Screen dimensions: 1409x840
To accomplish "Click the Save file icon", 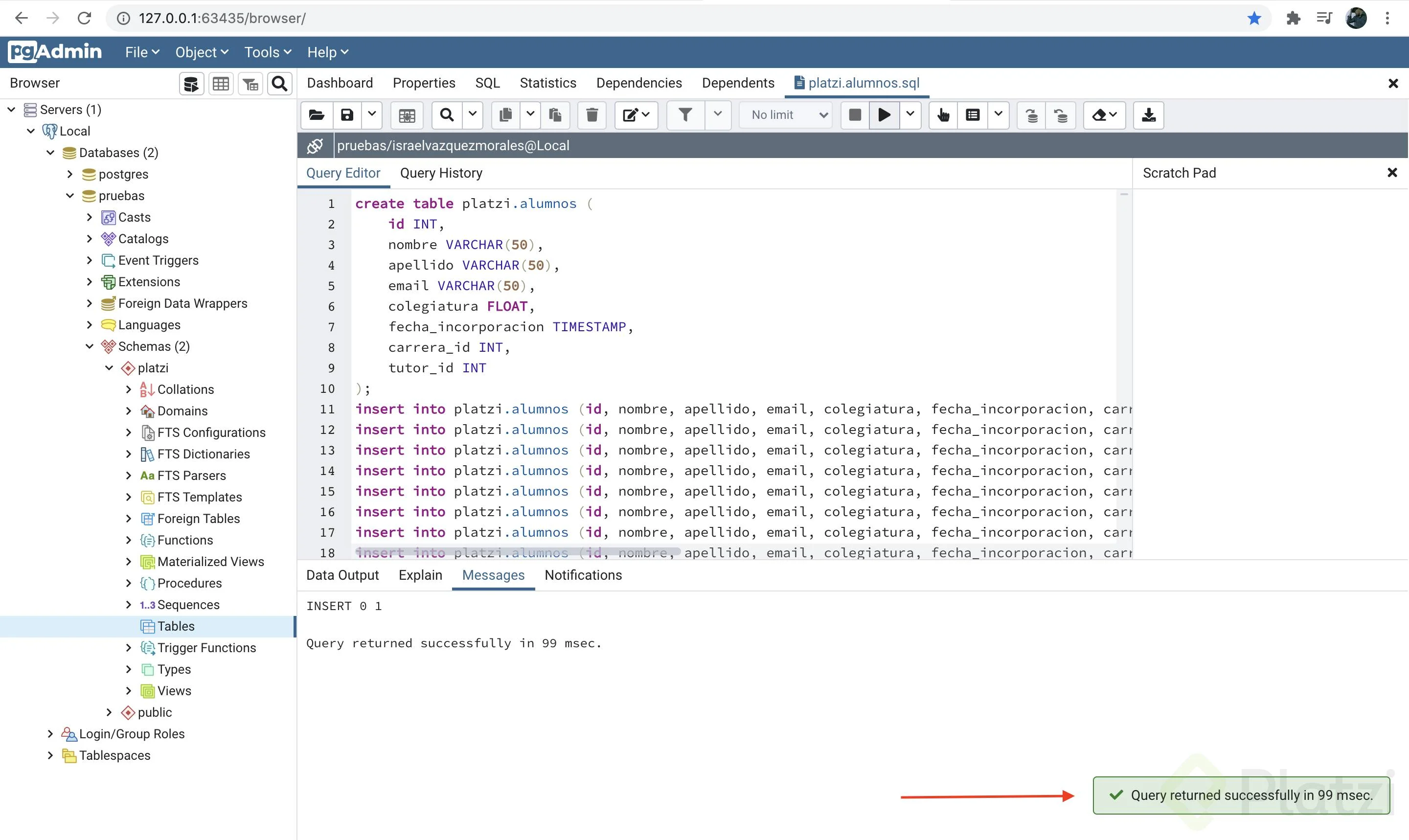I will (347, 115).
